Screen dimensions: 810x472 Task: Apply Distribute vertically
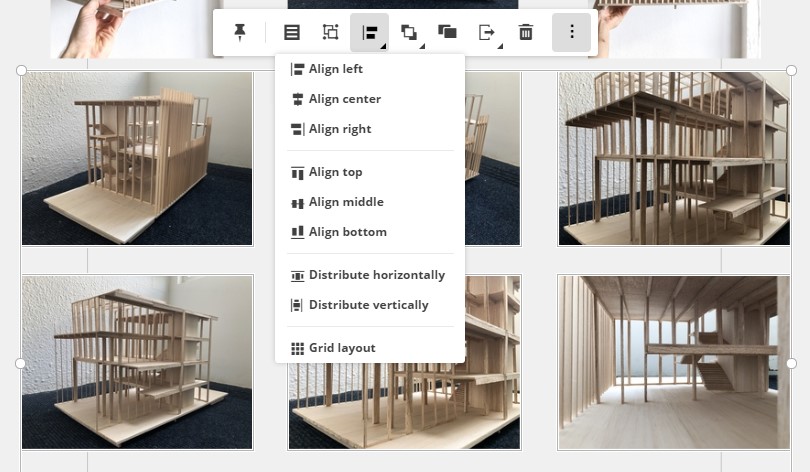tap(368, 305)
